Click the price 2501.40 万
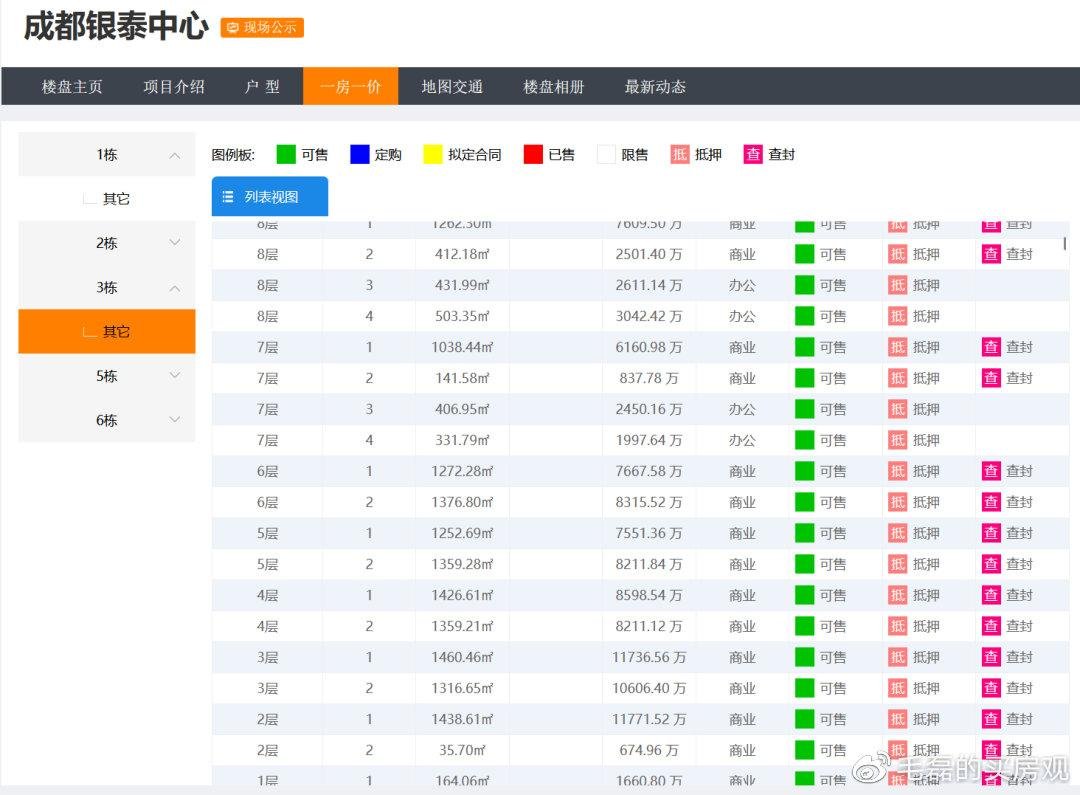This screenshot has height=795, width=1080. 649,254
